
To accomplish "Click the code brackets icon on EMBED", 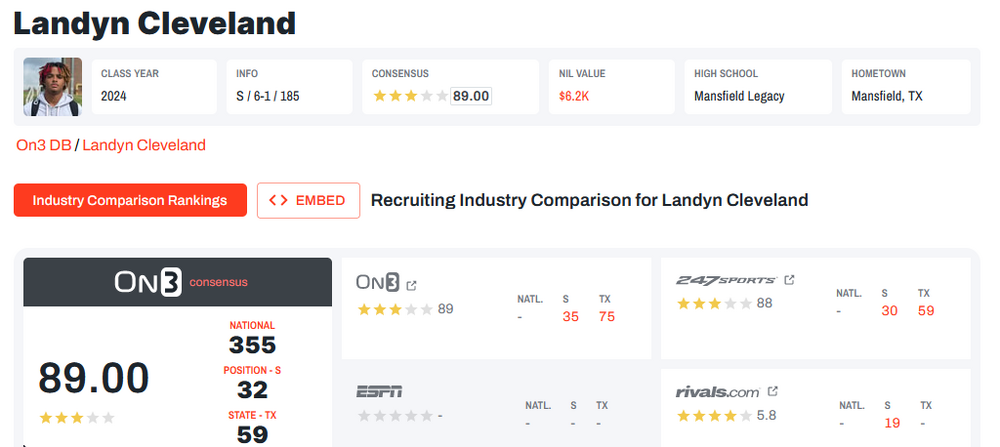I will (x=279, y=200).
